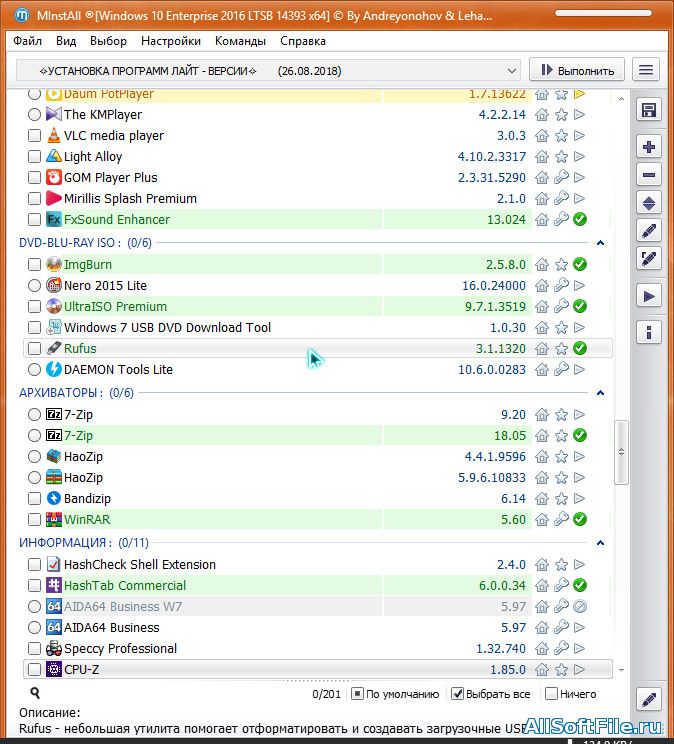Select The KMPlayer radio button

click(x=34, y=114)
